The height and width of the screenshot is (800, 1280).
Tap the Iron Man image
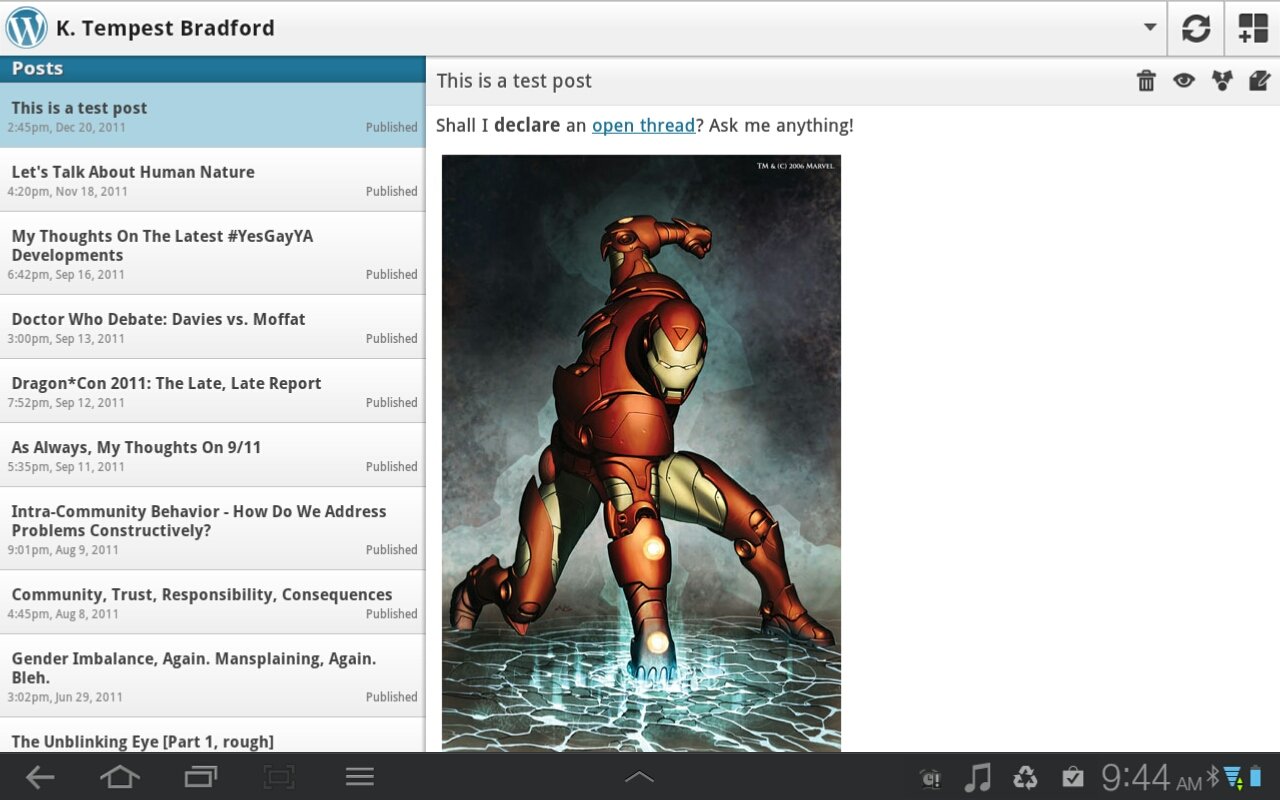click(x=641, y=453)
